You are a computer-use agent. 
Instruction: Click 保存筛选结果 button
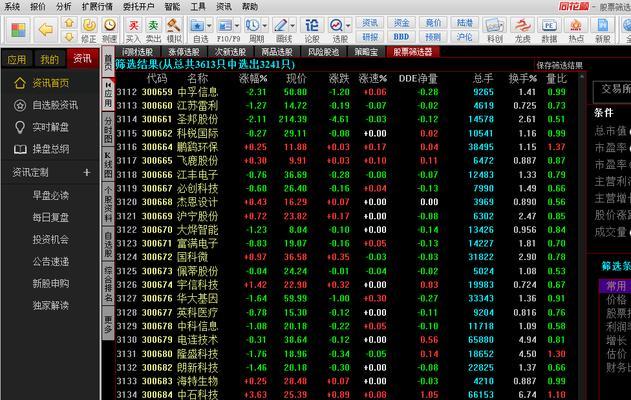559,65
